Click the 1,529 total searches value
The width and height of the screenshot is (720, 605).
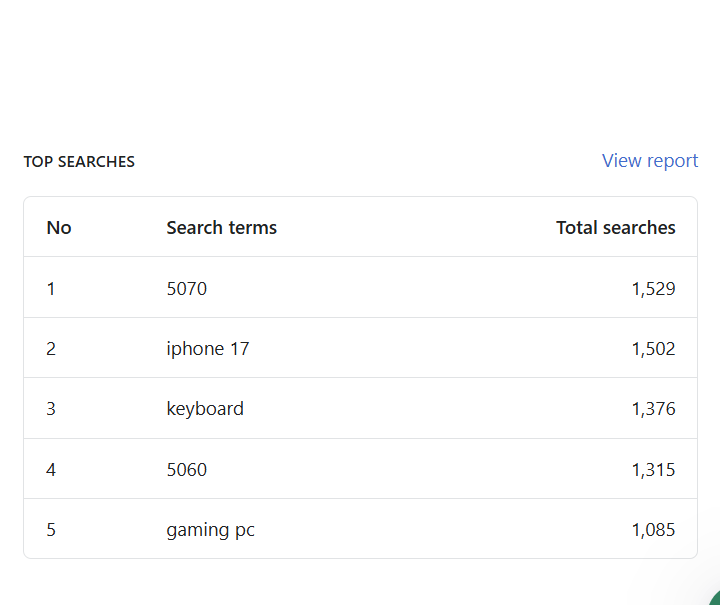click(653, 289)
